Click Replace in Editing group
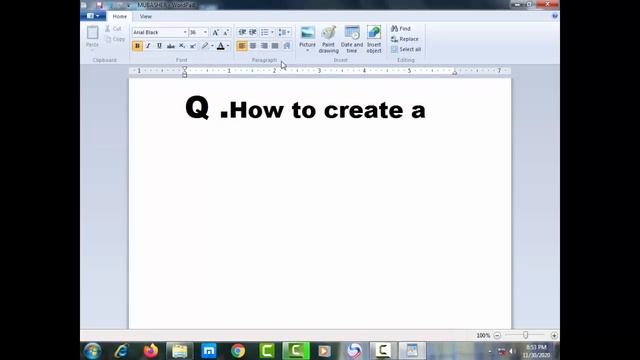The height and width of the screenshot is (360, 640). 405,39
